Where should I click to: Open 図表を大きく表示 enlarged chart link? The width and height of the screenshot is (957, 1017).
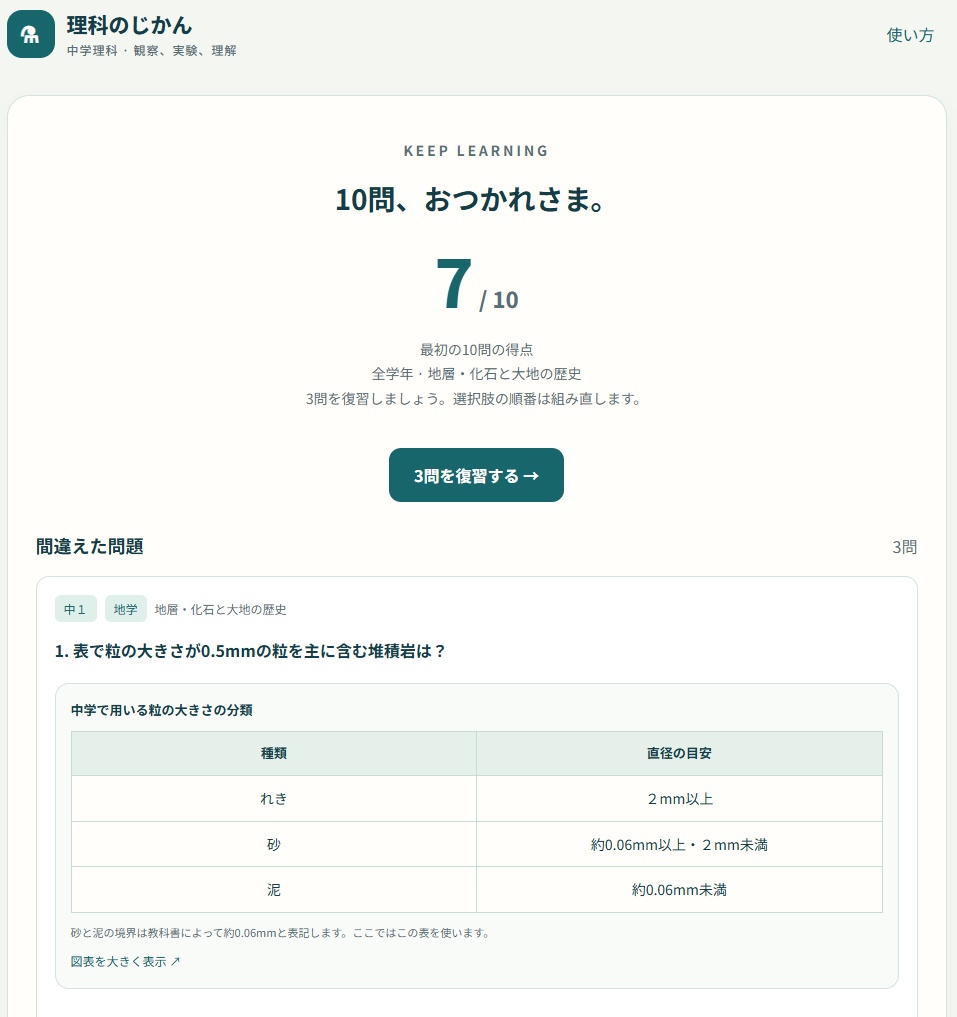[x=125, y=961]
